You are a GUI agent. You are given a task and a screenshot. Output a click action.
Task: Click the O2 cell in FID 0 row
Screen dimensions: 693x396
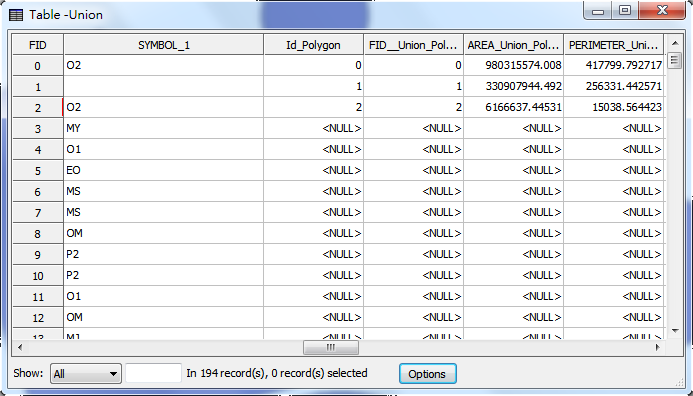164,65
